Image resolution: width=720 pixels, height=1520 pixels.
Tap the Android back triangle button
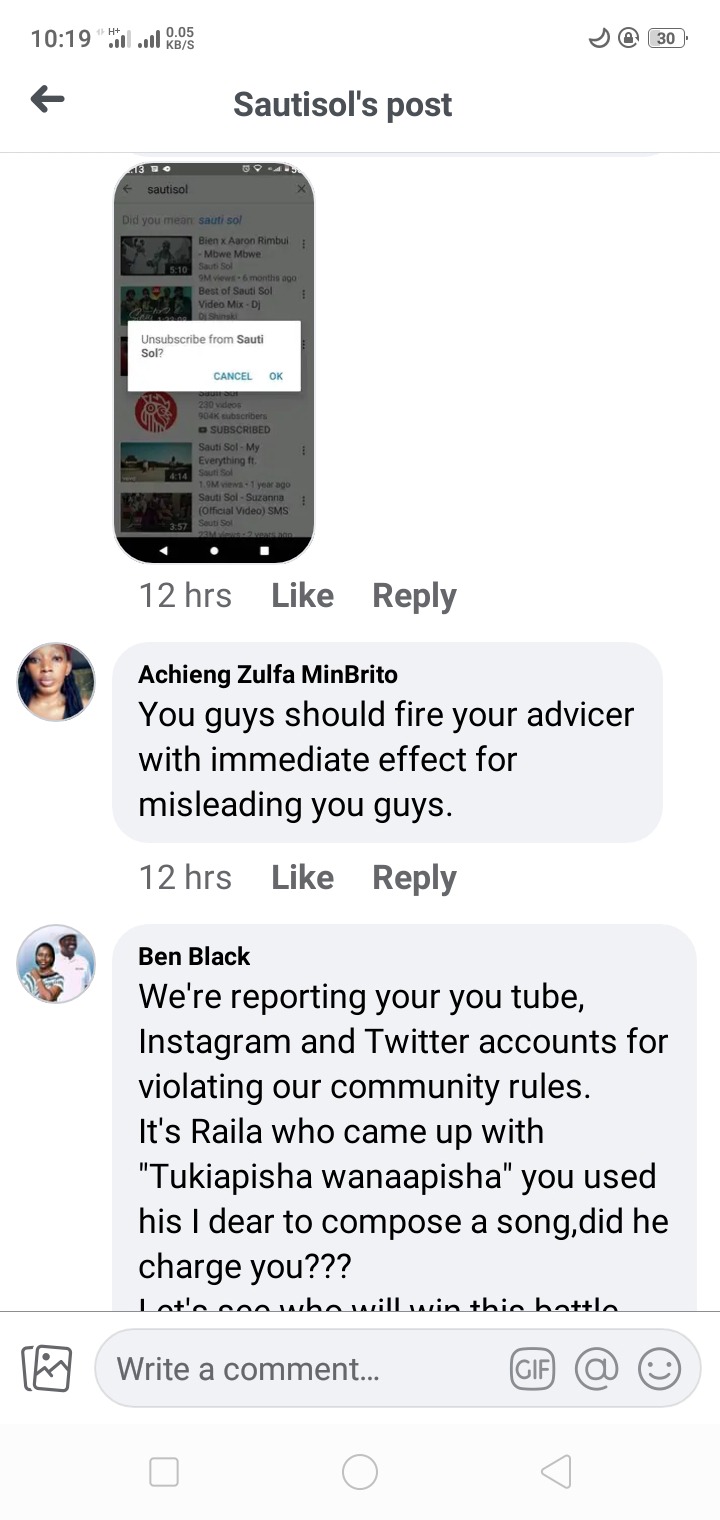click(x=556, y=1472)
